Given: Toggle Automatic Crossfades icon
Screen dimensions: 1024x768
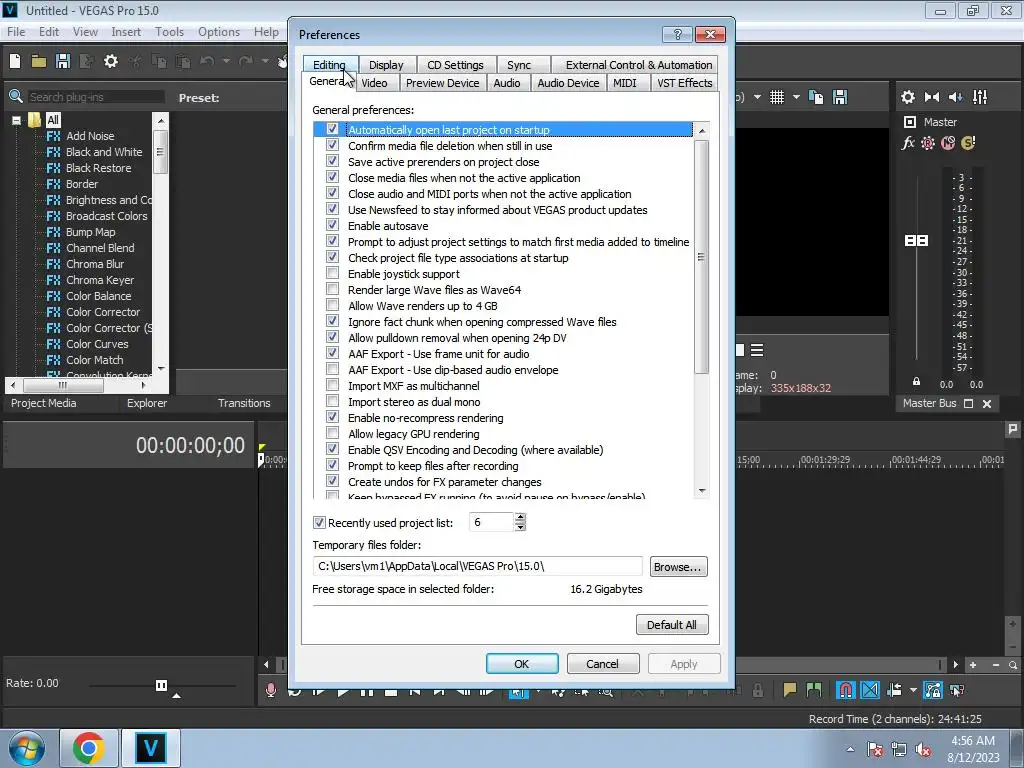Looking at the screenshot, I should tap(870, 690).
